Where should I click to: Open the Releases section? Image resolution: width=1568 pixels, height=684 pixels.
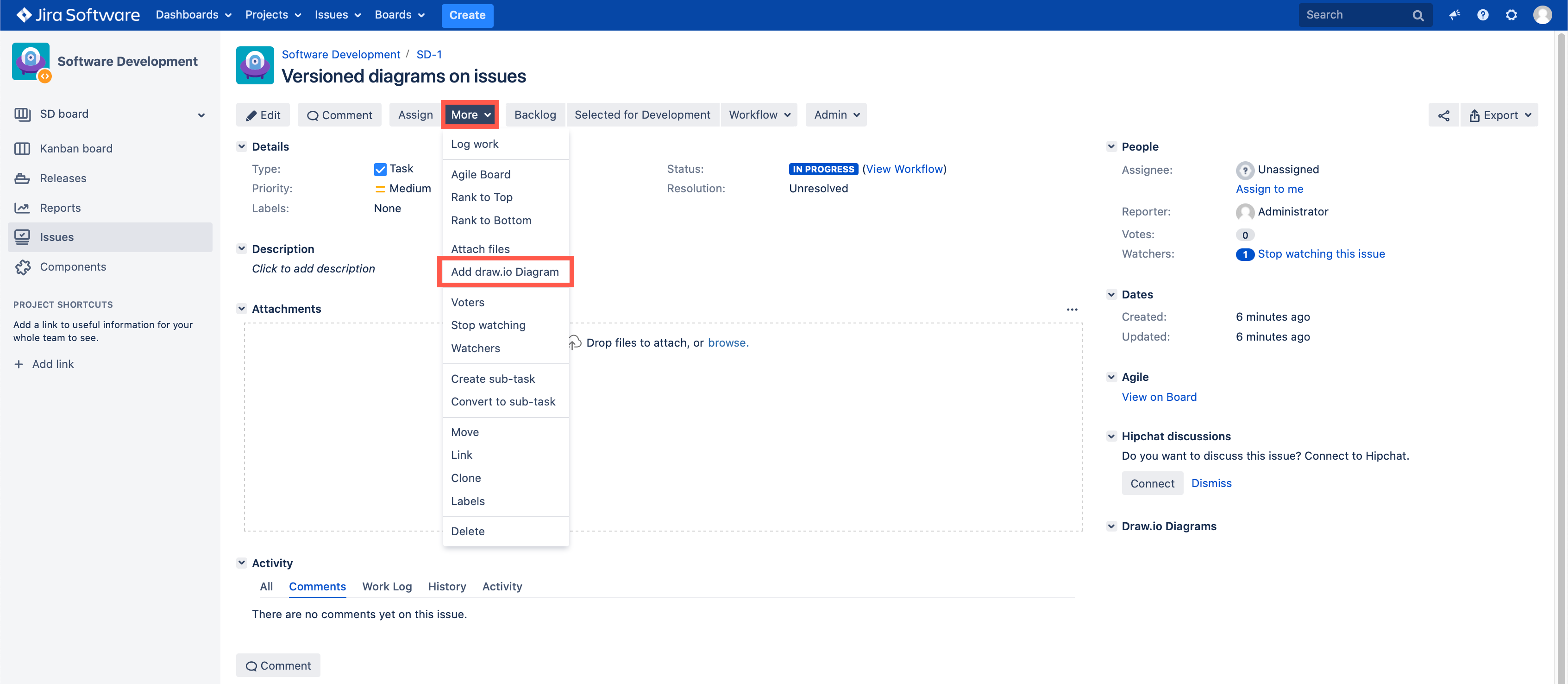tap(63, 178)
